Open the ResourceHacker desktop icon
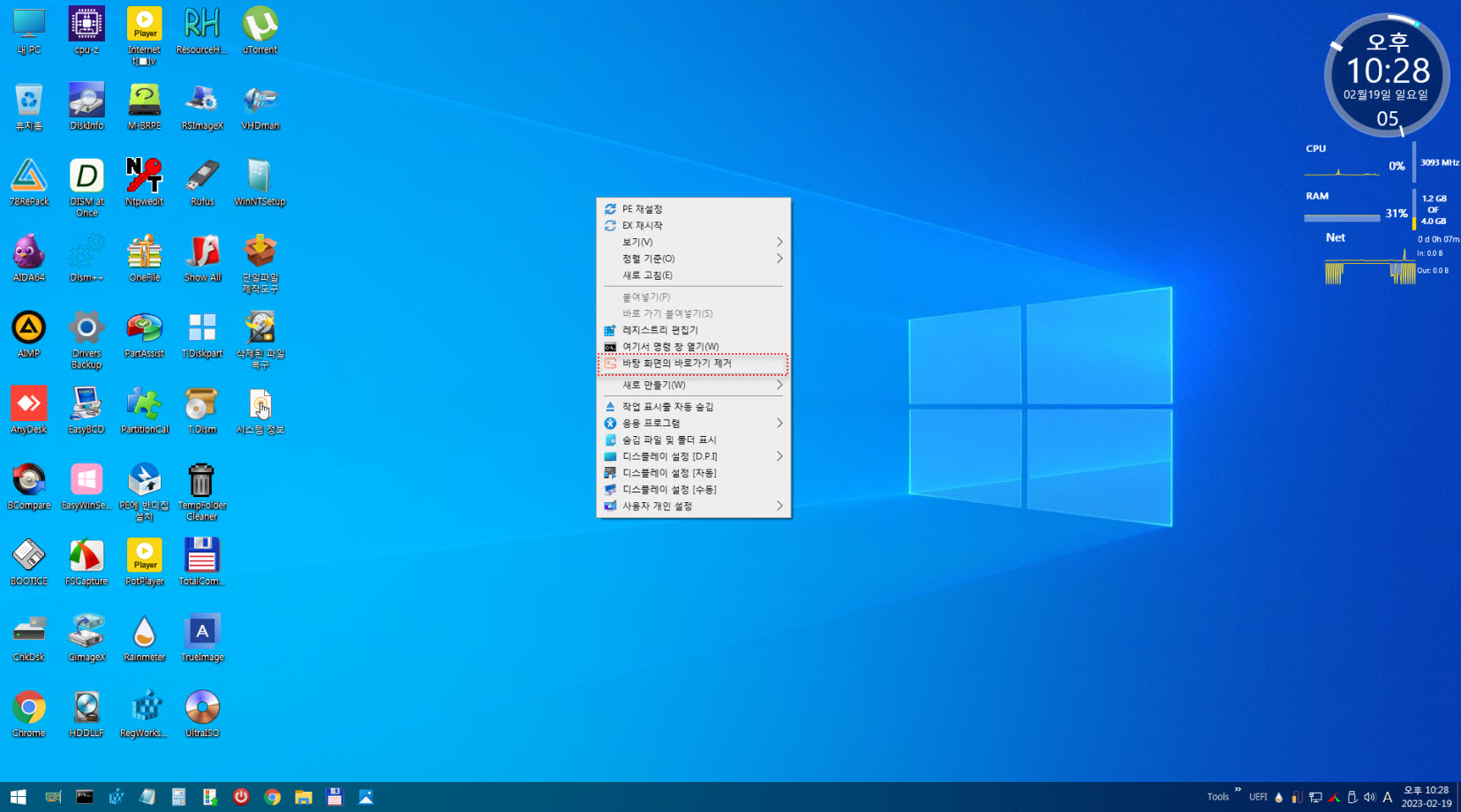 click(202, 31)
